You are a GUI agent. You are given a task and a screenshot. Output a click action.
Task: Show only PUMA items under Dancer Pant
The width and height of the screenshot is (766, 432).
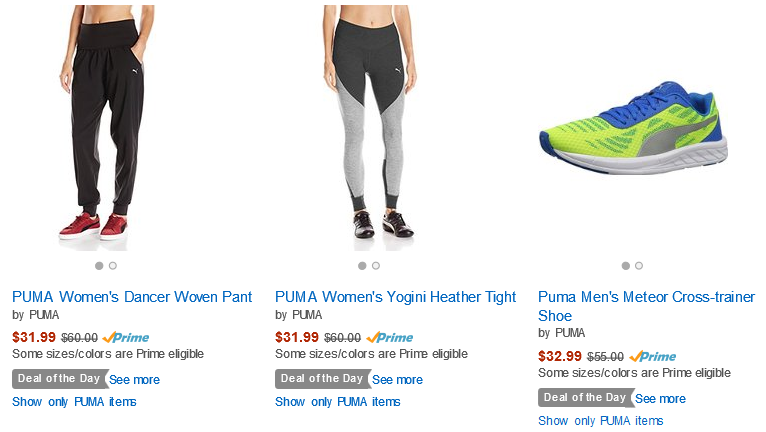tap(74, 402)
